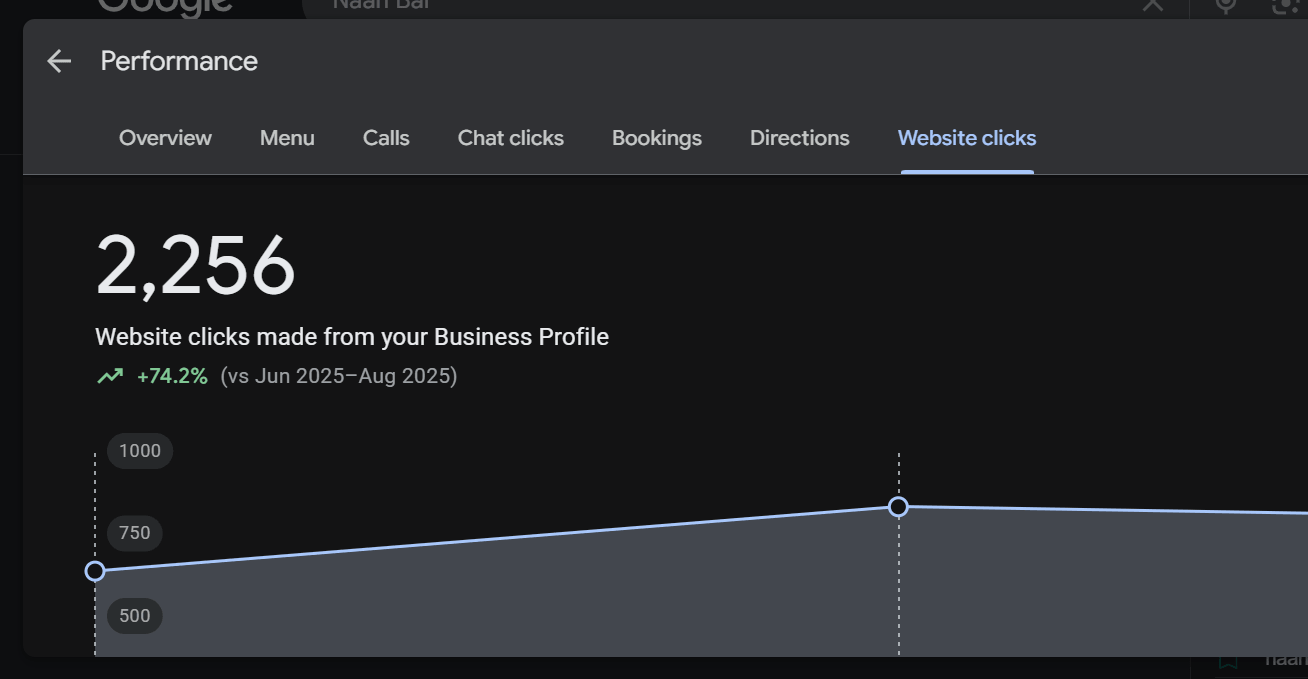Viewport: 1308px width, 679px height.
Task: Switch to the Menu tab
Action: point(287,138)
